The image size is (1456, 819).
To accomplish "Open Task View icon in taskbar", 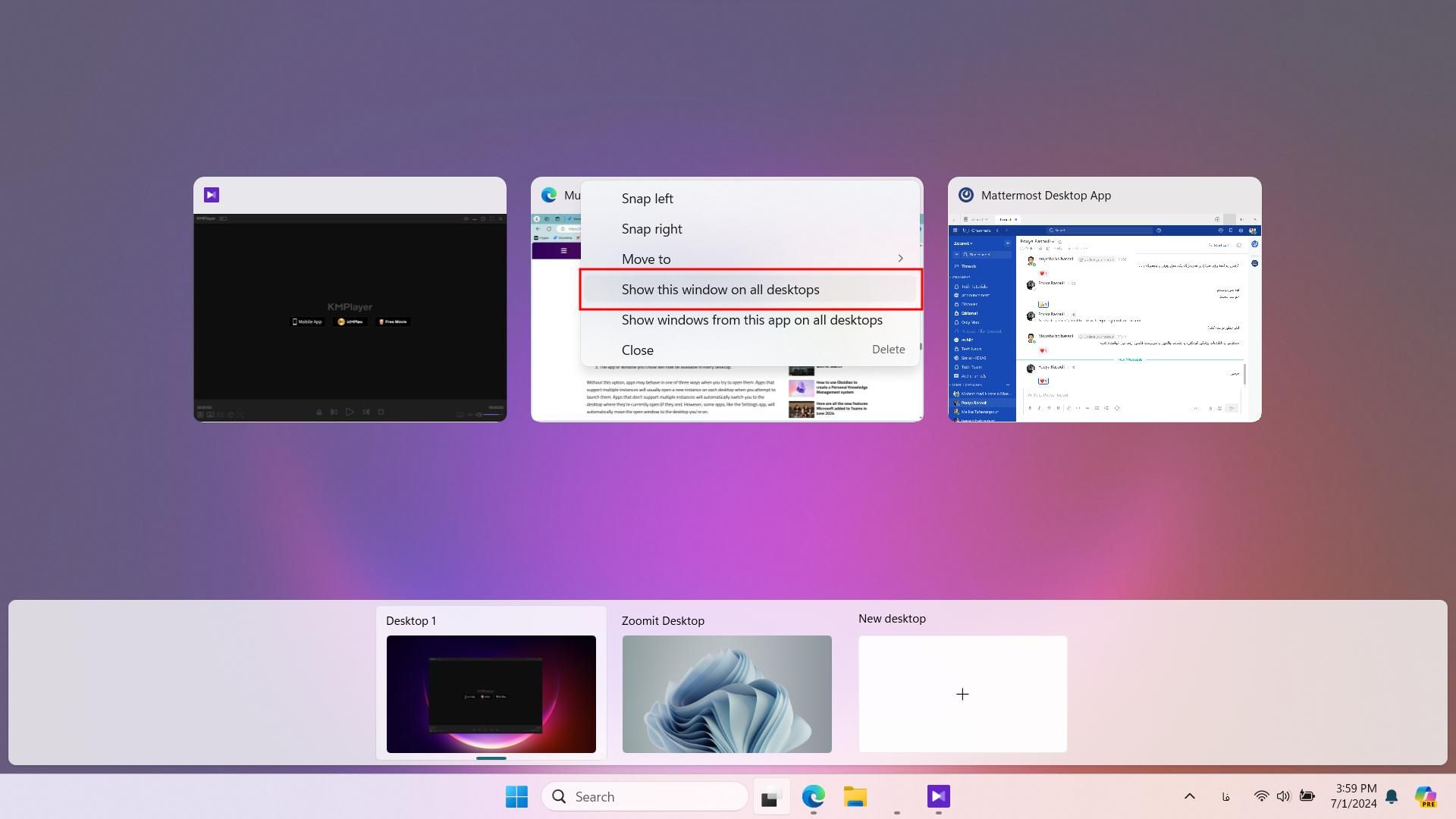I will point(770,796).
